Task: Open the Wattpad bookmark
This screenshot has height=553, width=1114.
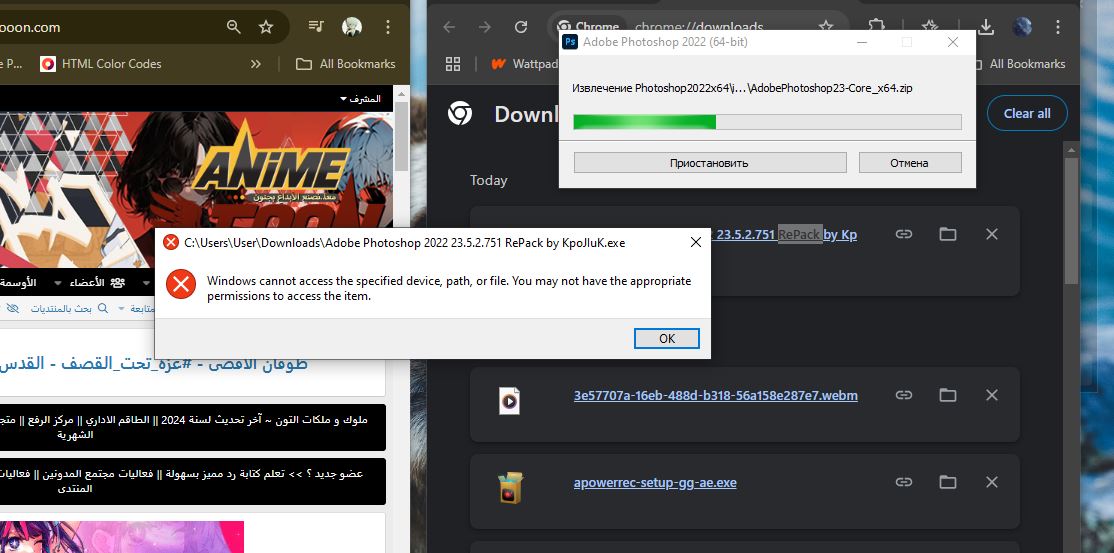Action: (524, 64)
